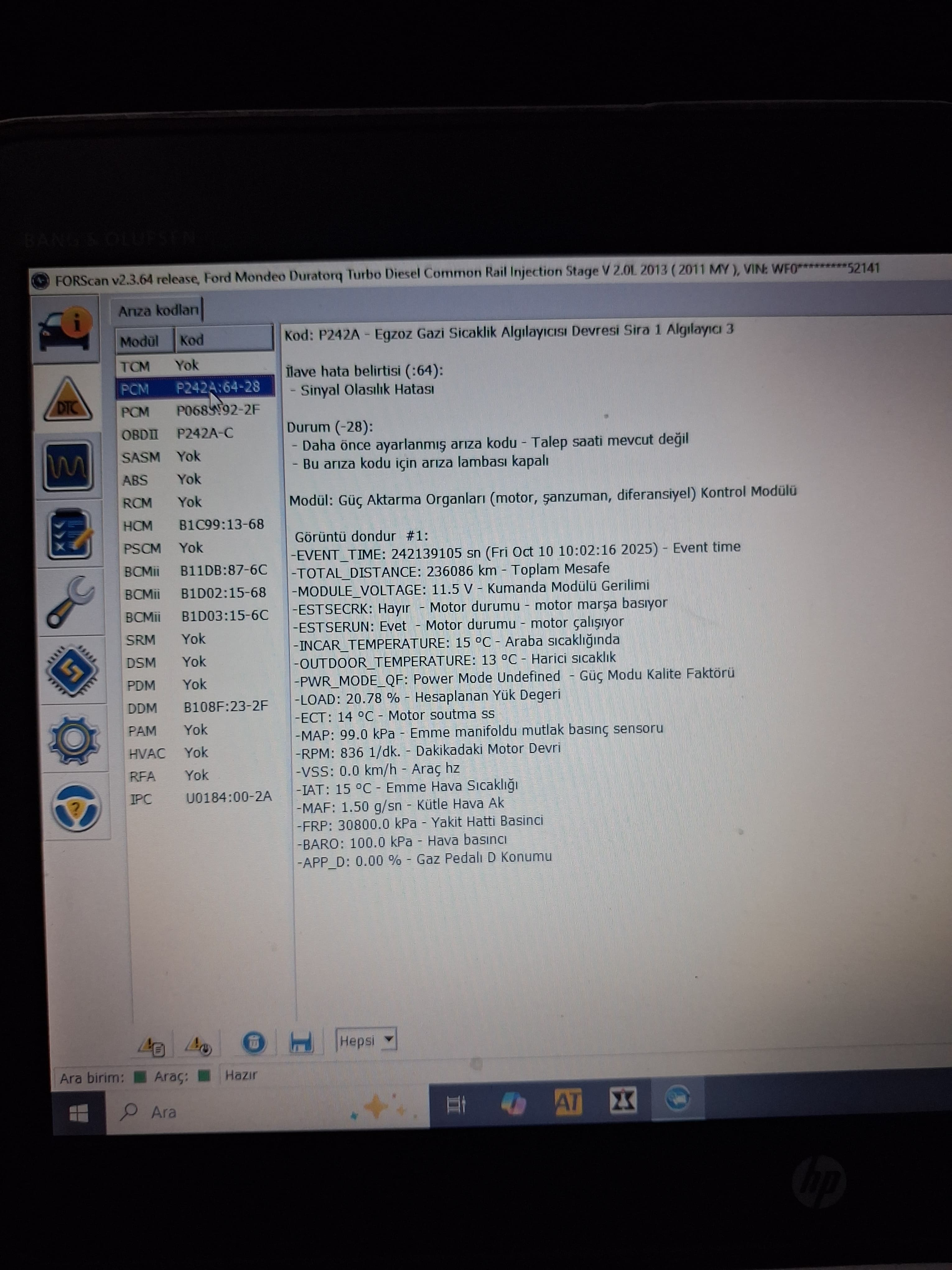Click the Modül column header

(139, 341)
